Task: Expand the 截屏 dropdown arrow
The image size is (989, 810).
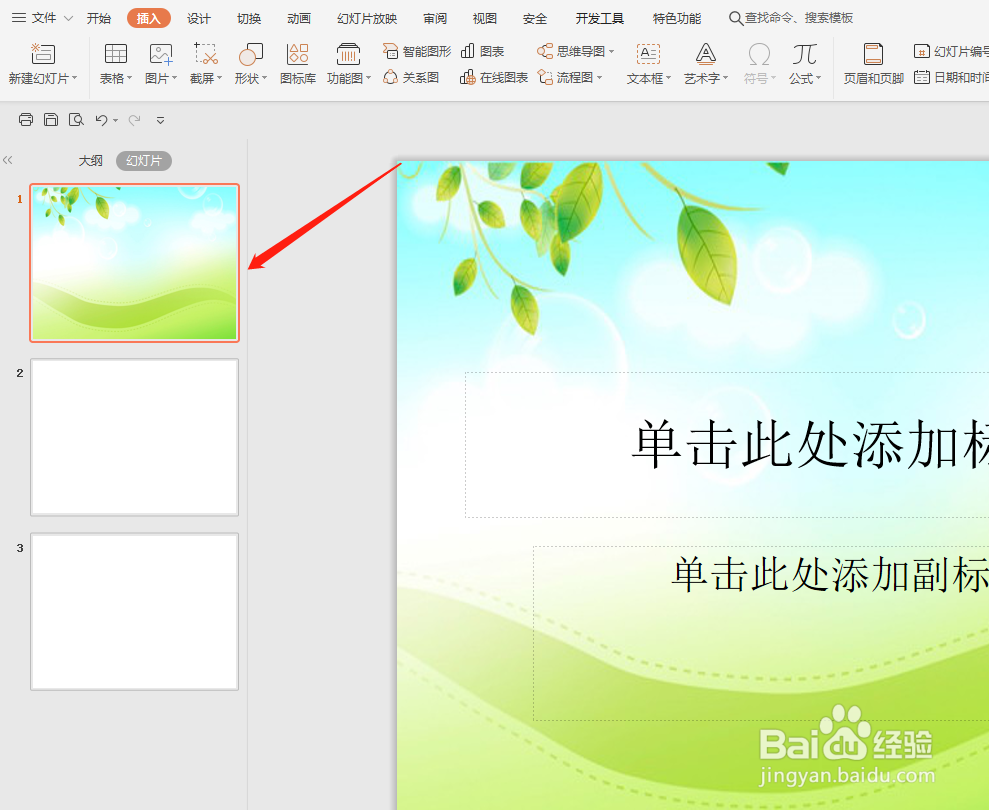Action: (219, 78)
